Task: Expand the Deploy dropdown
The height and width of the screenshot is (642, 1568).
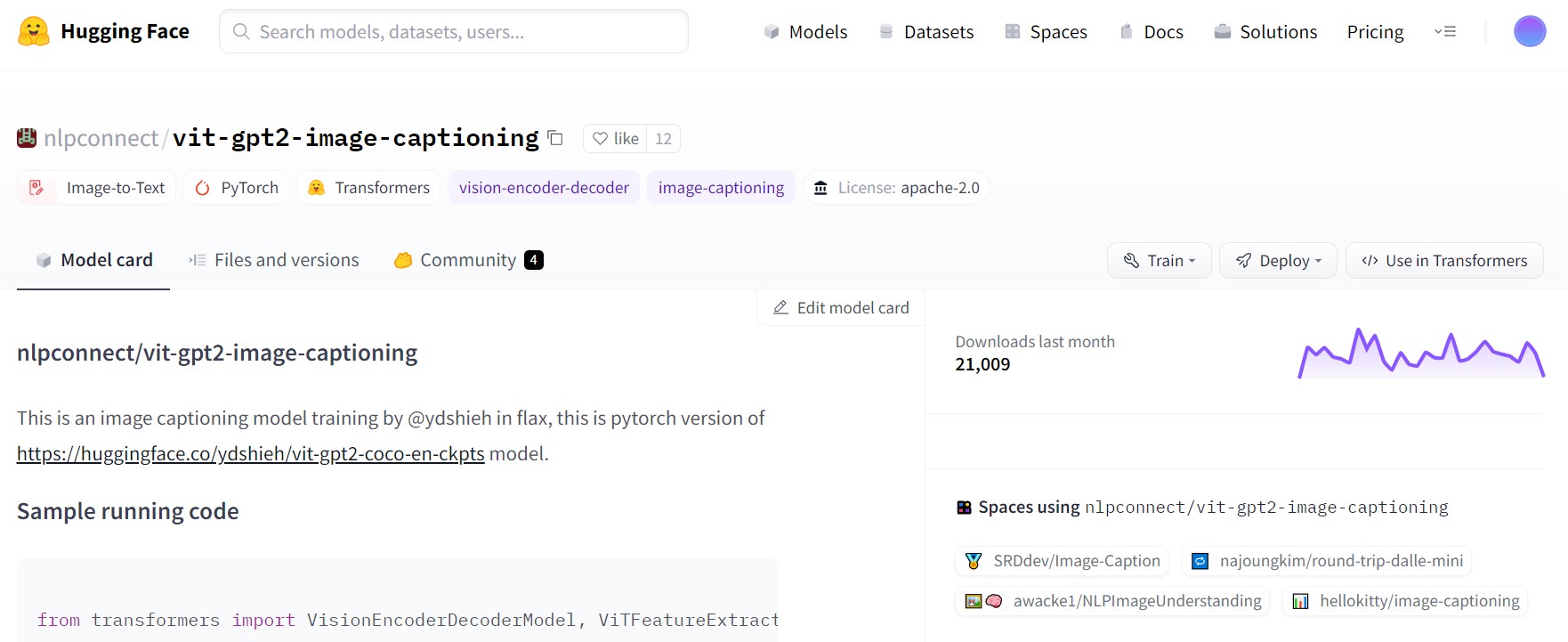Action: (1278, 261)
